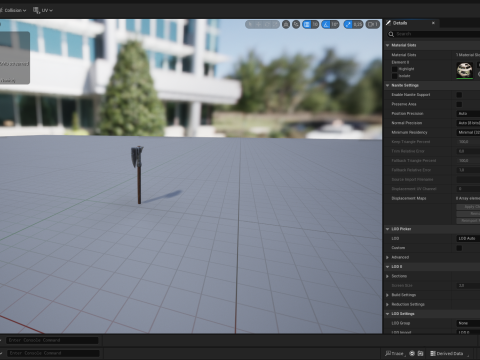Check the Custom LOD checkbox
The width and height of the screenshot is (480, 360).
459,248
